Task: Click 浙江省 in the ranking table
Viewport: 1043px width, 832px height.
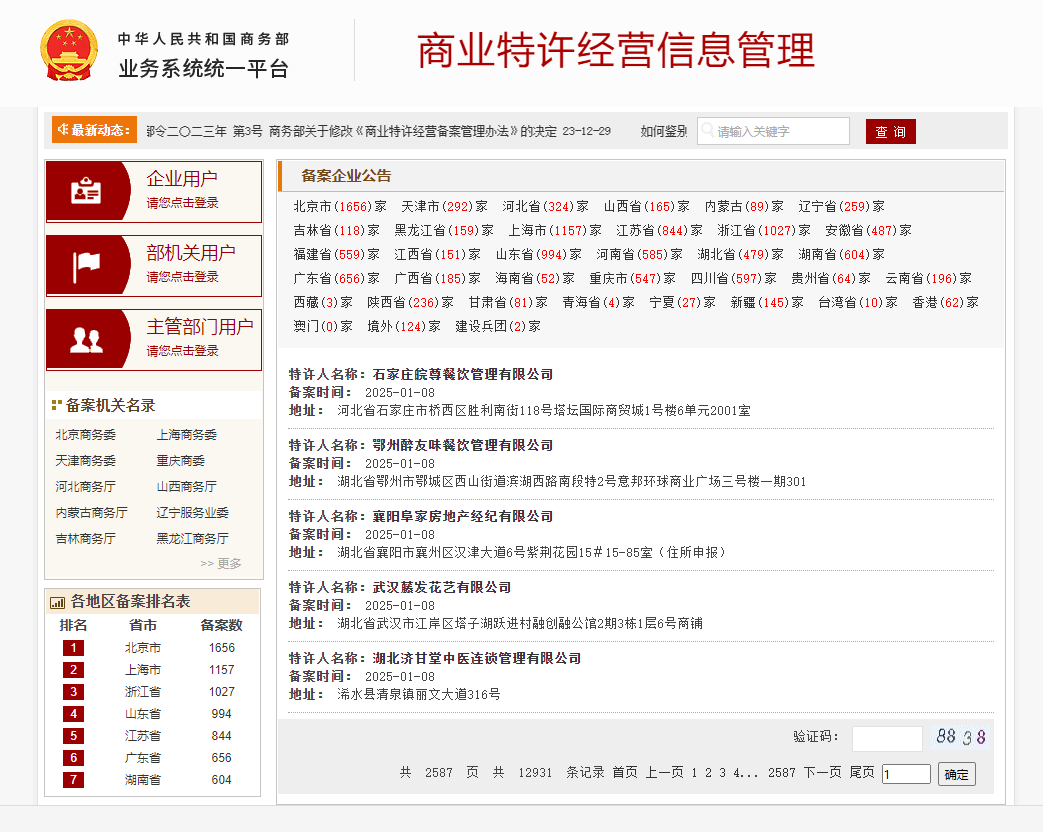Action: [143, 692]
